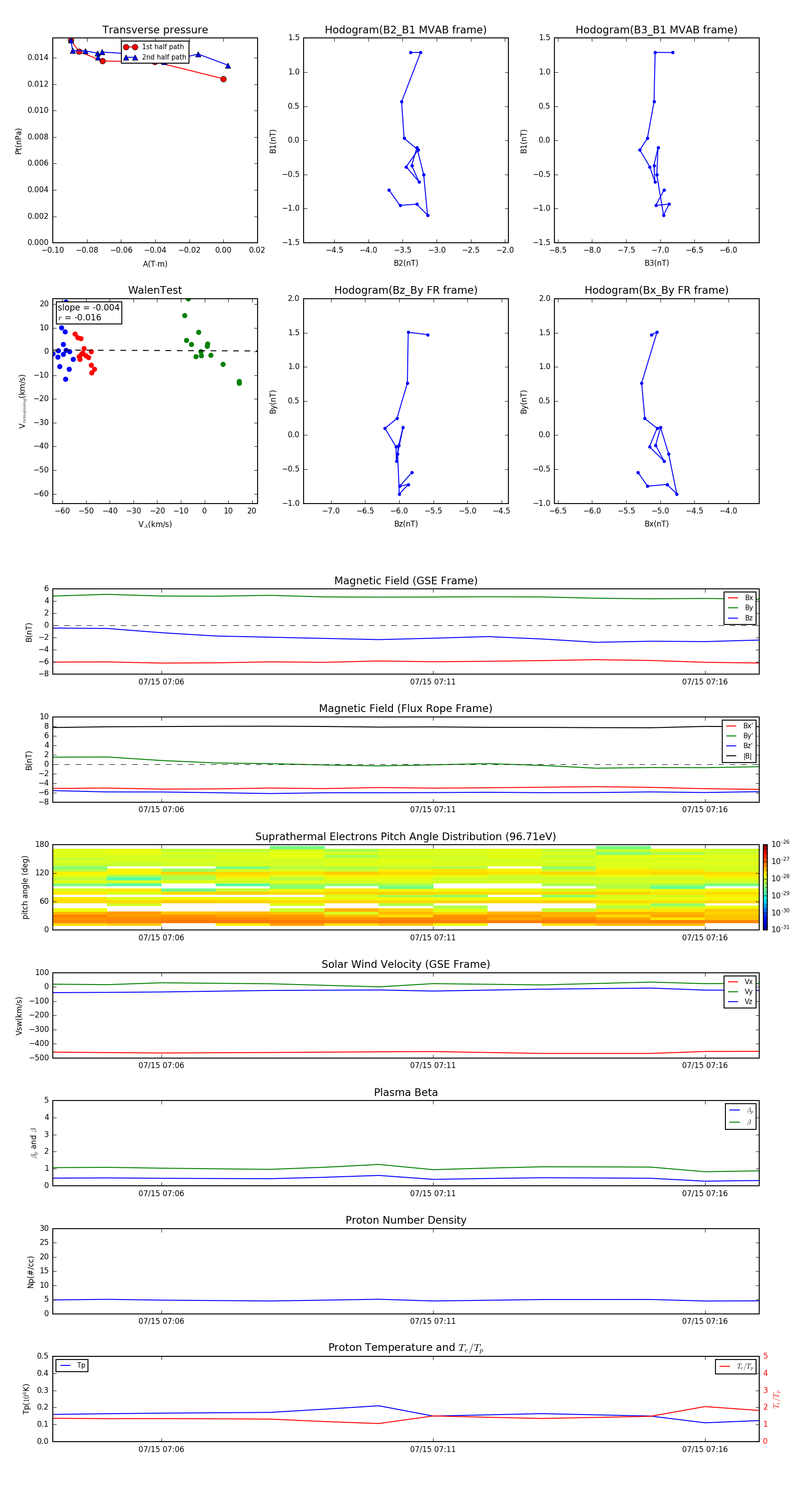The width and height of the screenshot is (812, 1489).
Task: Click the 'Vy' legend entry
Action: pos(740,991)
